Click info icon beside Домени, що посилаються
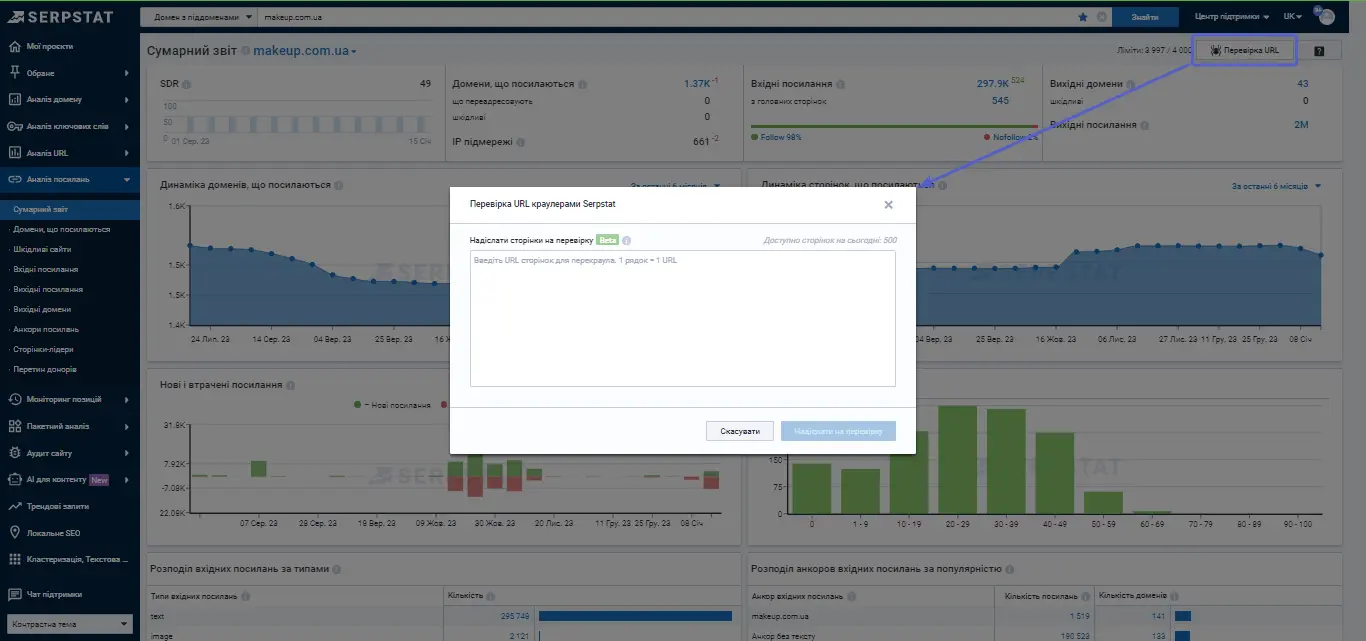The width and height of the screenshot is (1366, 641). pos(583,85)
